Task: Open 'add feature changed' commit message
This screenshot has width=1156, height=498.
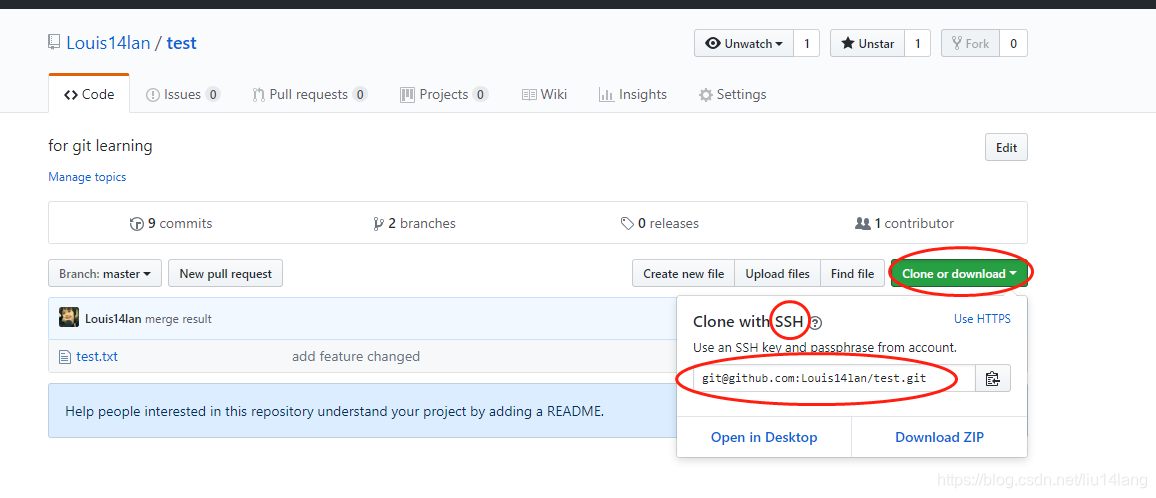Action: coord(356,357)
